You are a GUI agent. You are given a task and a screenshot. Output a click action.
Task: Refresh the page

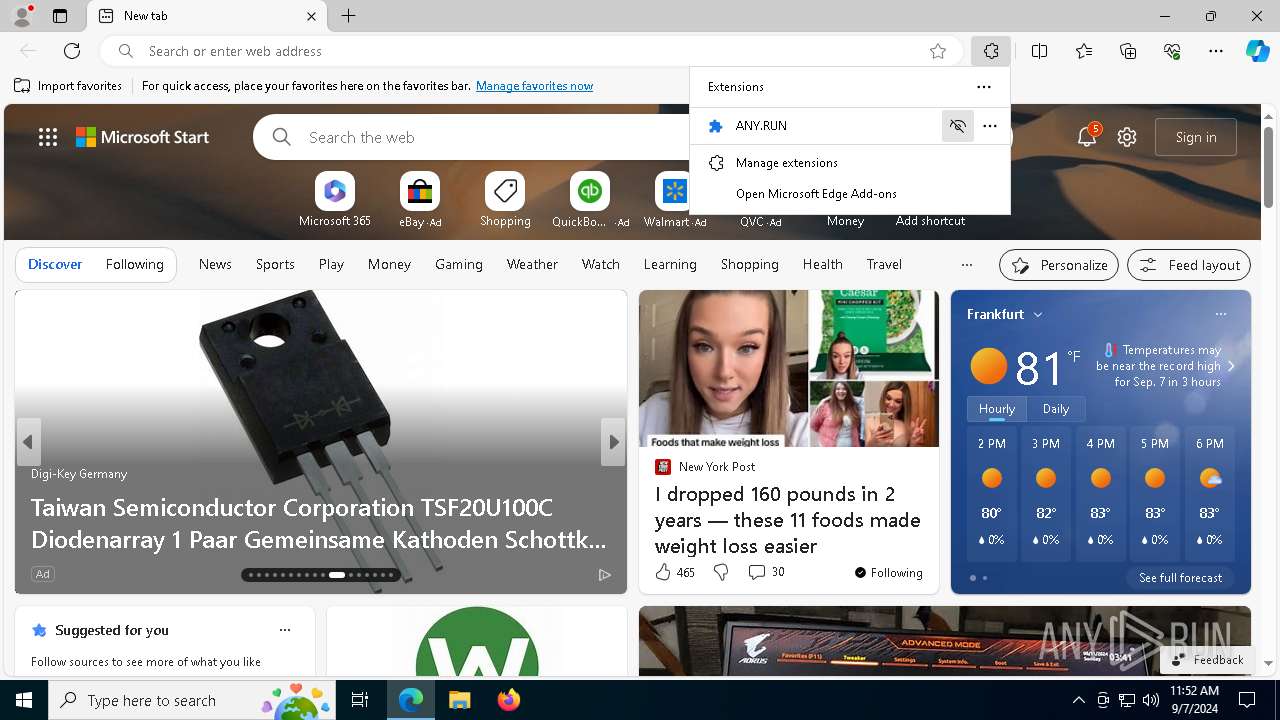click(x=72, y=51)
